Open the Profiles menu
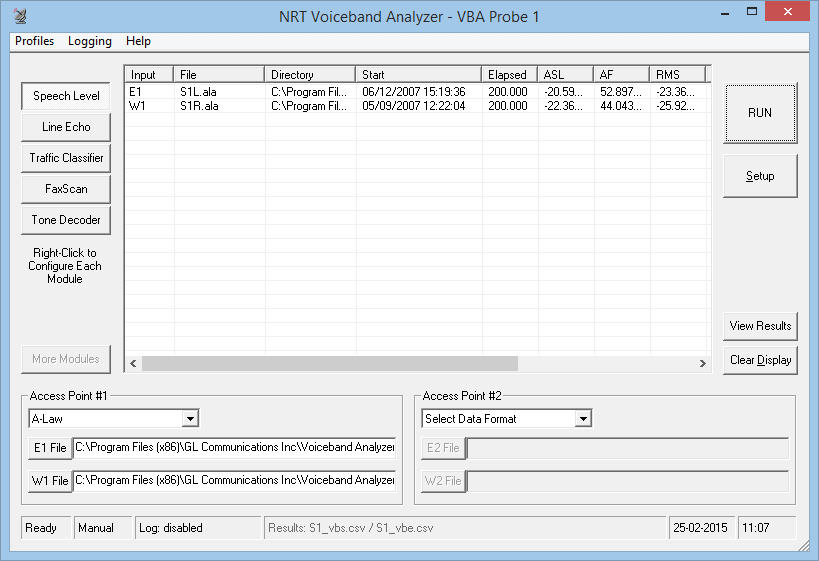This screenshot has width=819, height=561. pos(34,41)
